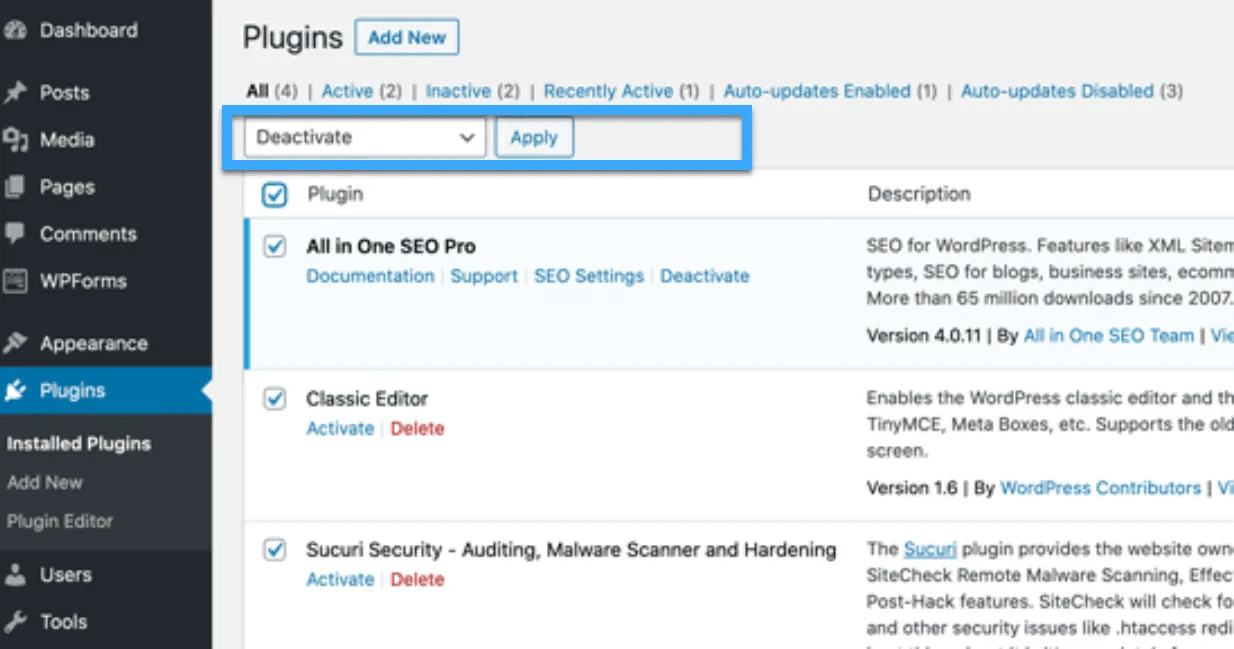This screenshot has height=649, width=1234.
Task: Open the Dashboard icon in sidebar
Action: (13, 31)
